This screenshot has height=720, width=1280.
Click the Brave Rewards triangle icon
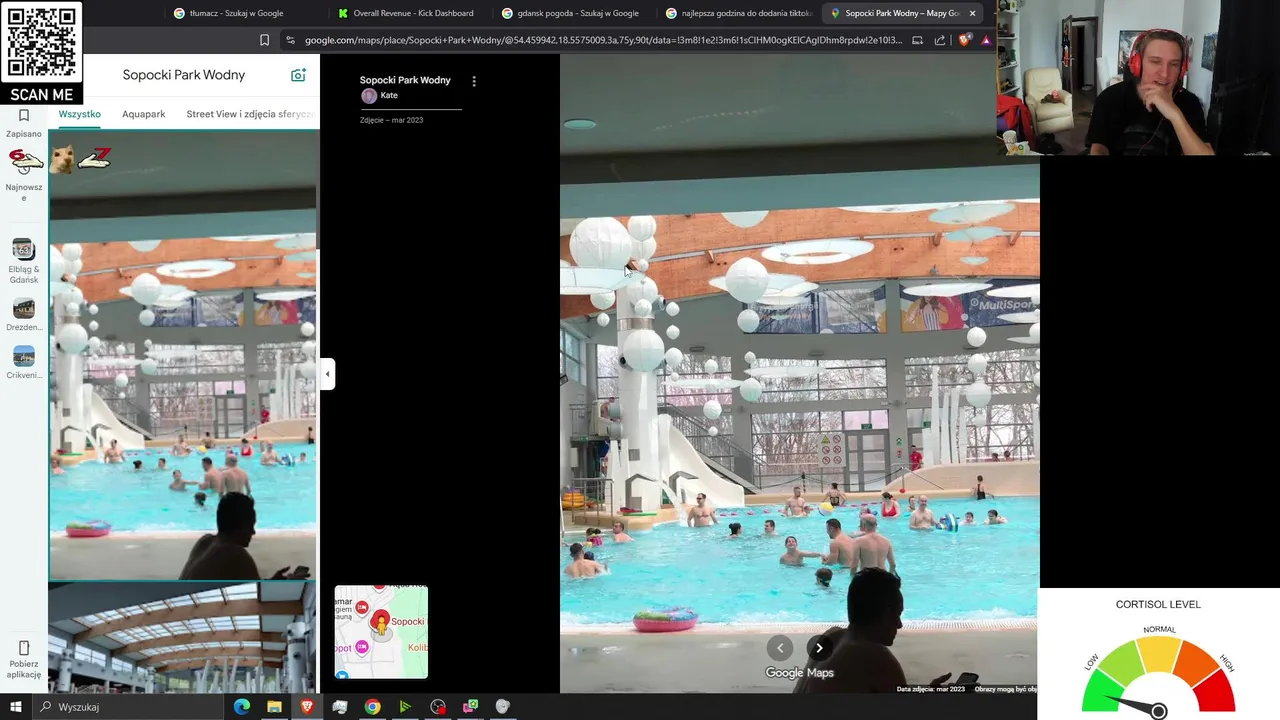(x=986, y=40)
